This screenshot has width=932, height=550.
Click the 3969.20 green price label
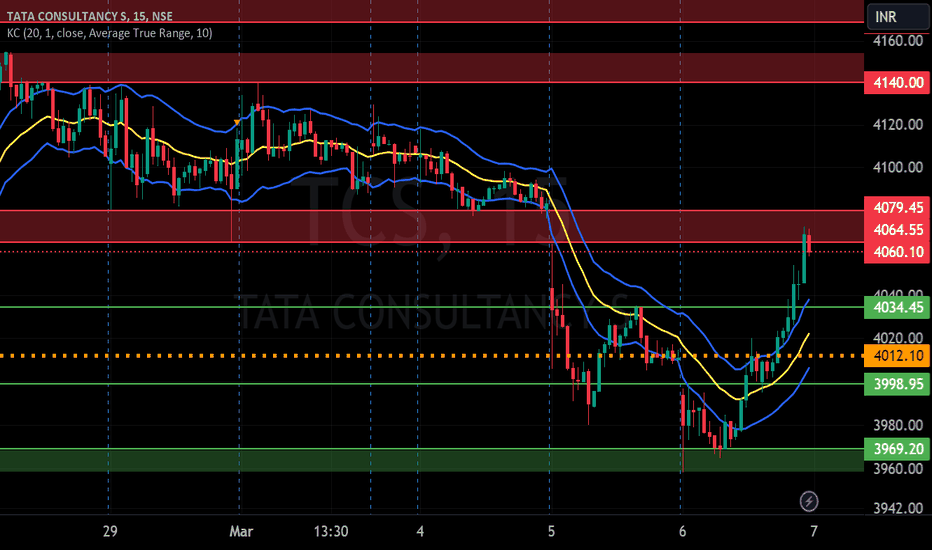tap(898, 449)
